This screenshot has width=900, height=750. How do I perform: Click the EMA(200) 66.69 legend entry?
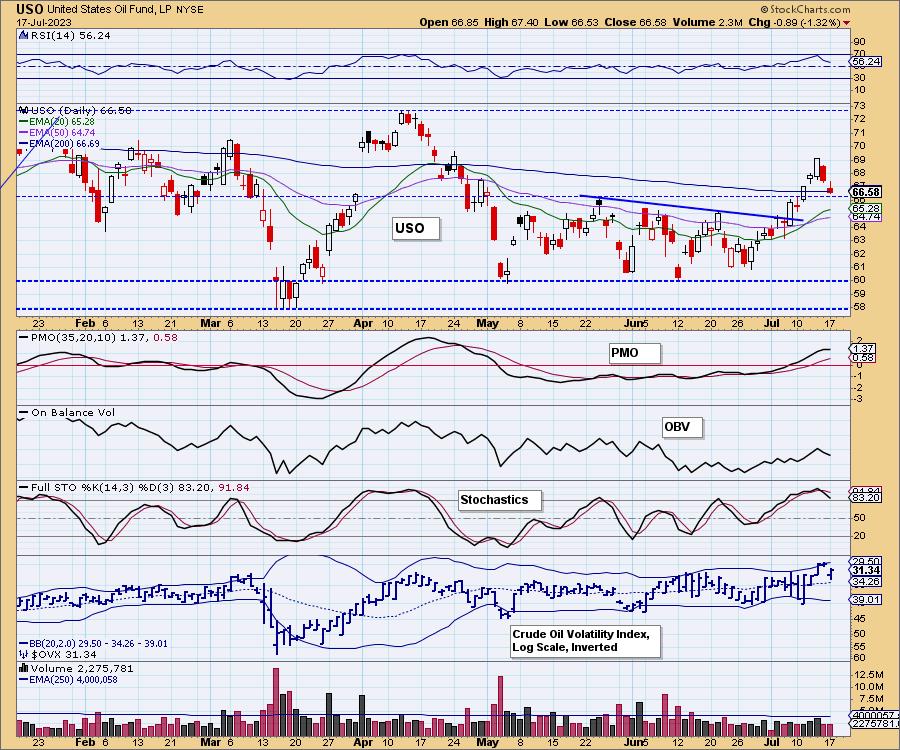coord(59,143)
